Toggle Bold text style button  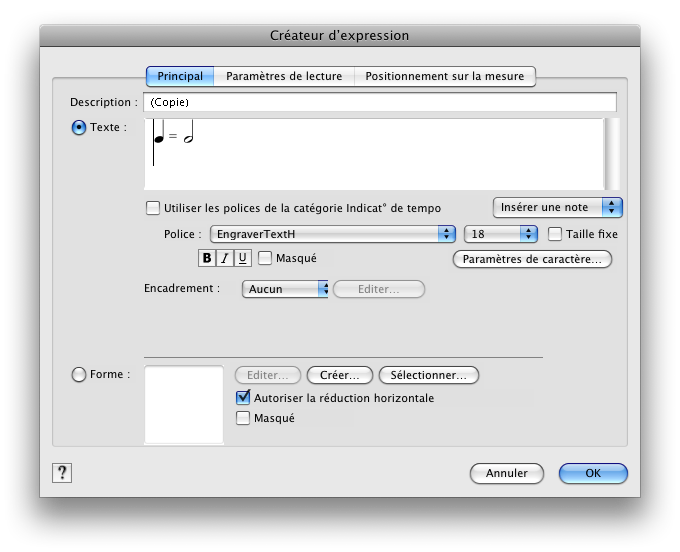207,258
